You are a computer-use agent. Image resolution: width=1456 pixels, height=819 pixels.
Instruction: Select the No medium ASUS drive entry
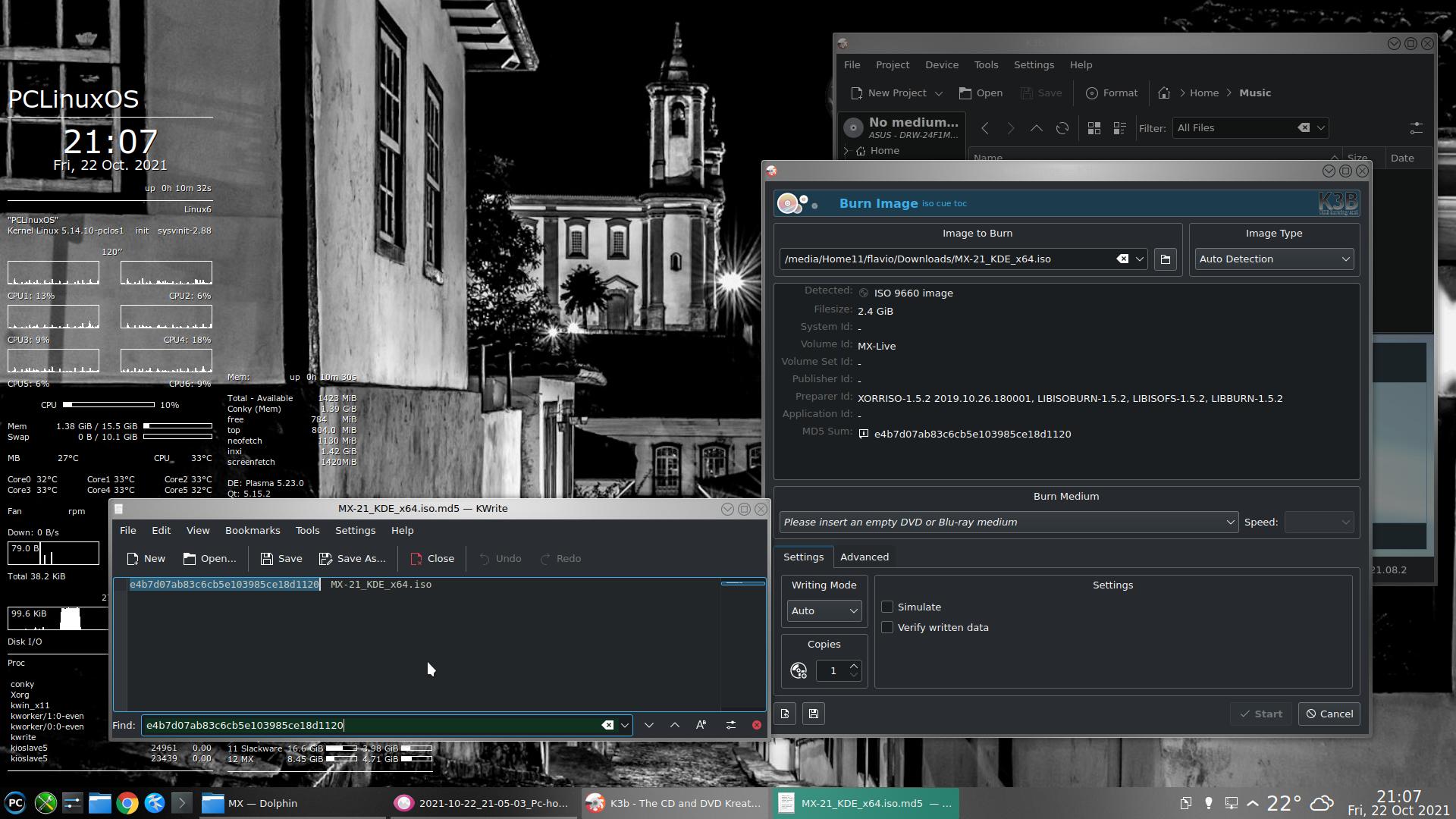pyautogui.click(x=903, y=127)
